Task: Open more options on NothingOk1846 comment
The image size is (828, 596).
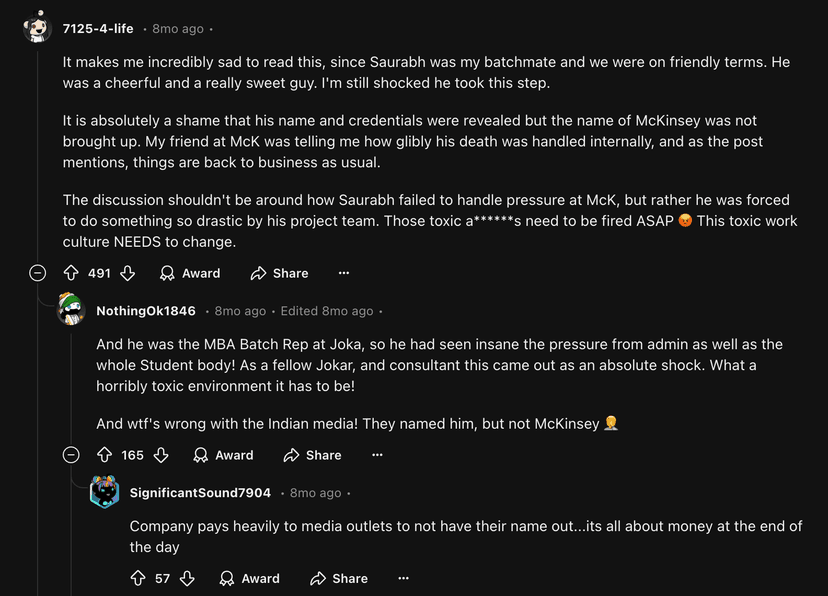Action: click(x=377, y=455)
